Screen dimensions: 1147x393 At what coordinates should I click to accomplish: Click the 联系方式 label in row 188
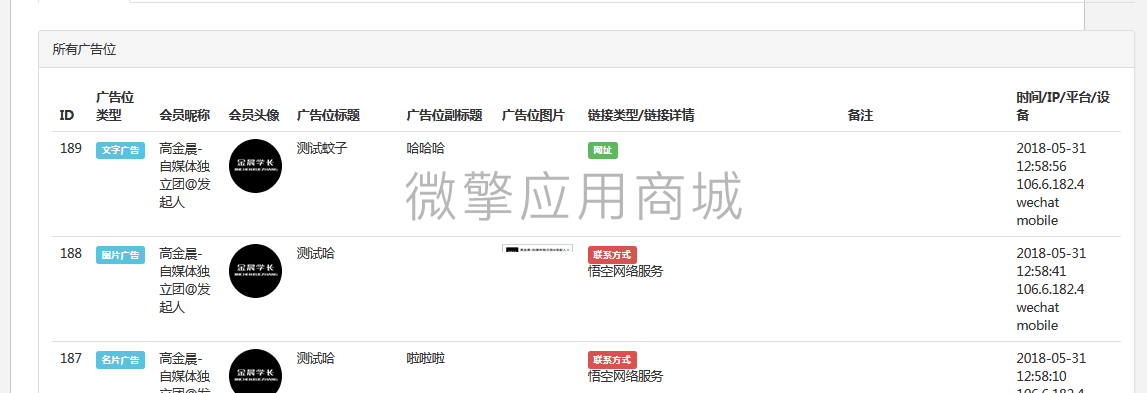pyautogui.click(x=612, y=255)
